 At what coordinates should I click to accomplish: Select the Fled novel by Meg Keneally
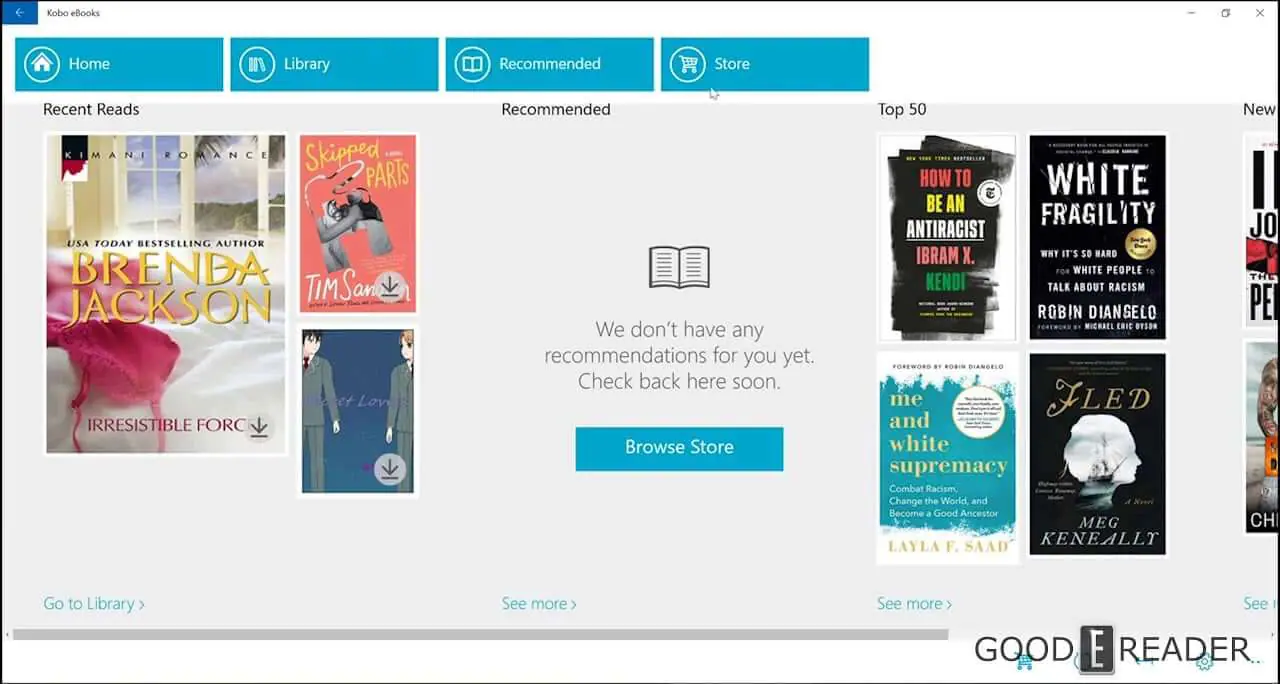(x=1098, y=454)
